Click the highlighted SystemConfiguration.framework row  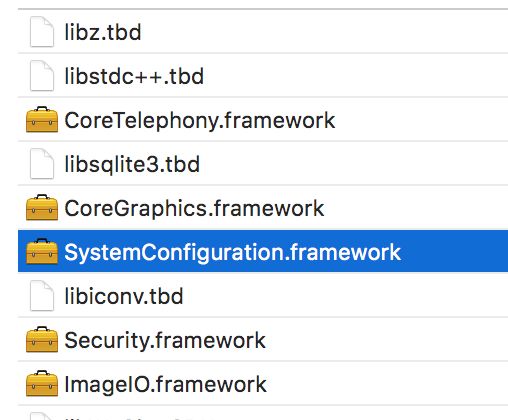coord(263,251)
